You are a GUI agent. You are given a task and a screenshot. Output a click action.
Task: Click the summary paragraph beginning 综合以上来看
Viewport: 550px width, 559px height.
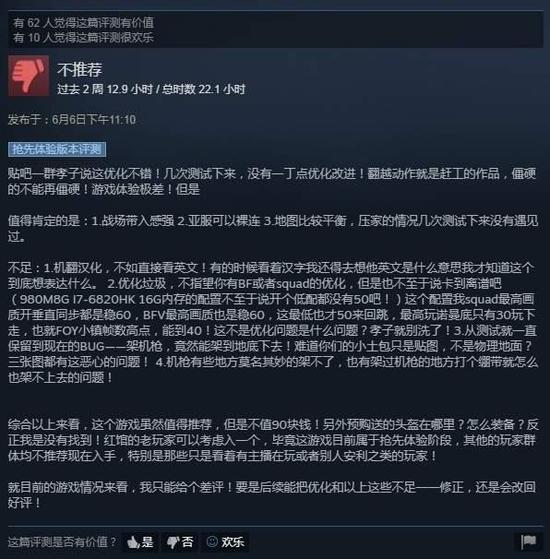tap(273, 440)
